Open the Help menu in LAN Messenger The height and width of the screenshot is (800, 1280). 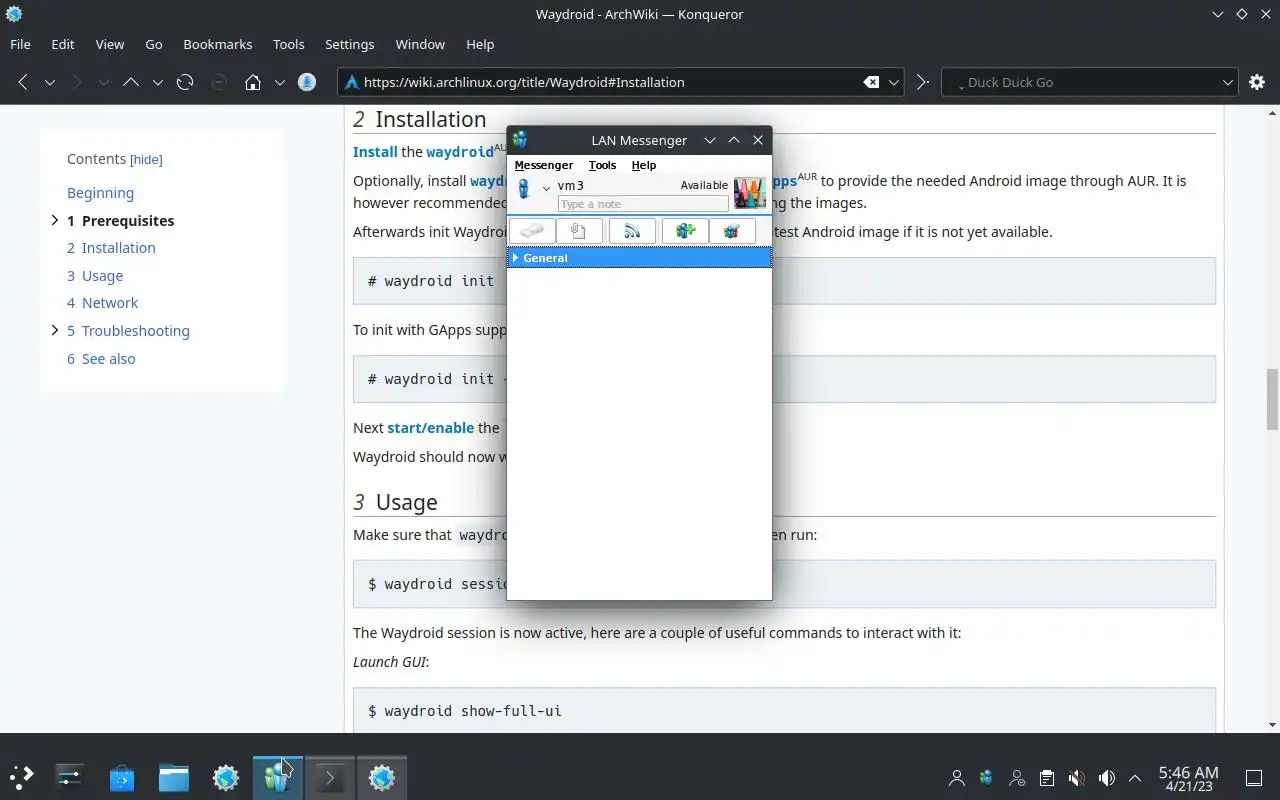[644, 165]
